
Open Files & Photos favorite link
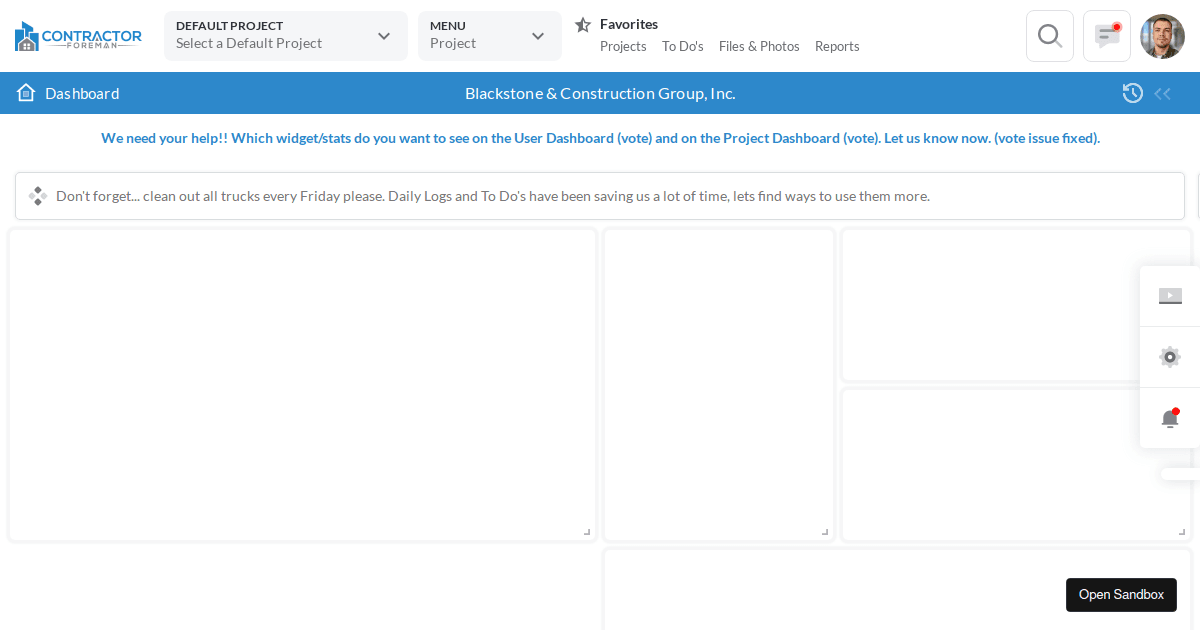click(759, 46)
